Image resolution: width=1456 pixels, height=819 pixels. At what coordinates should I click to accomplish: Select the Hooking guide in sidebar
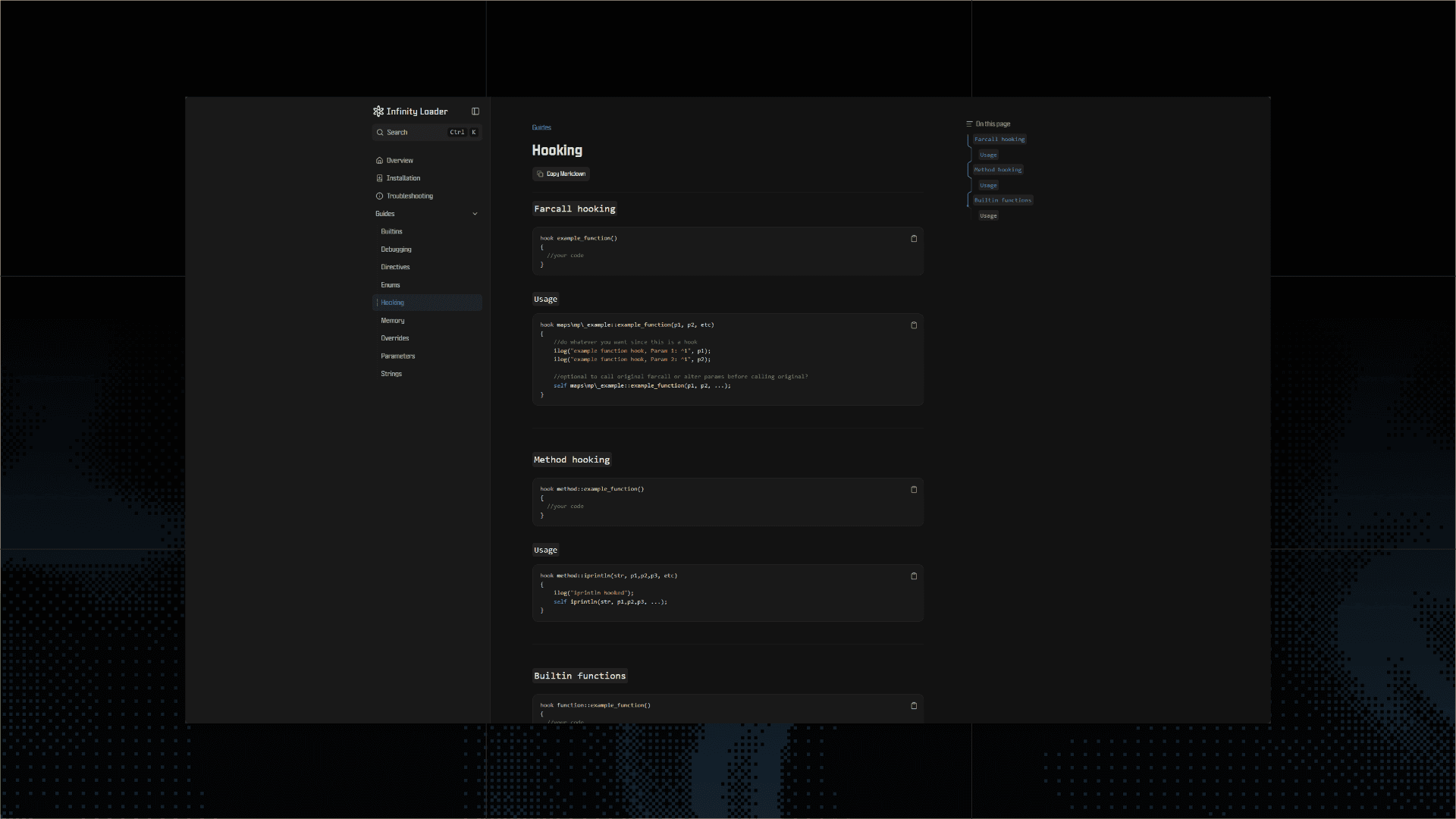(427, 303)
